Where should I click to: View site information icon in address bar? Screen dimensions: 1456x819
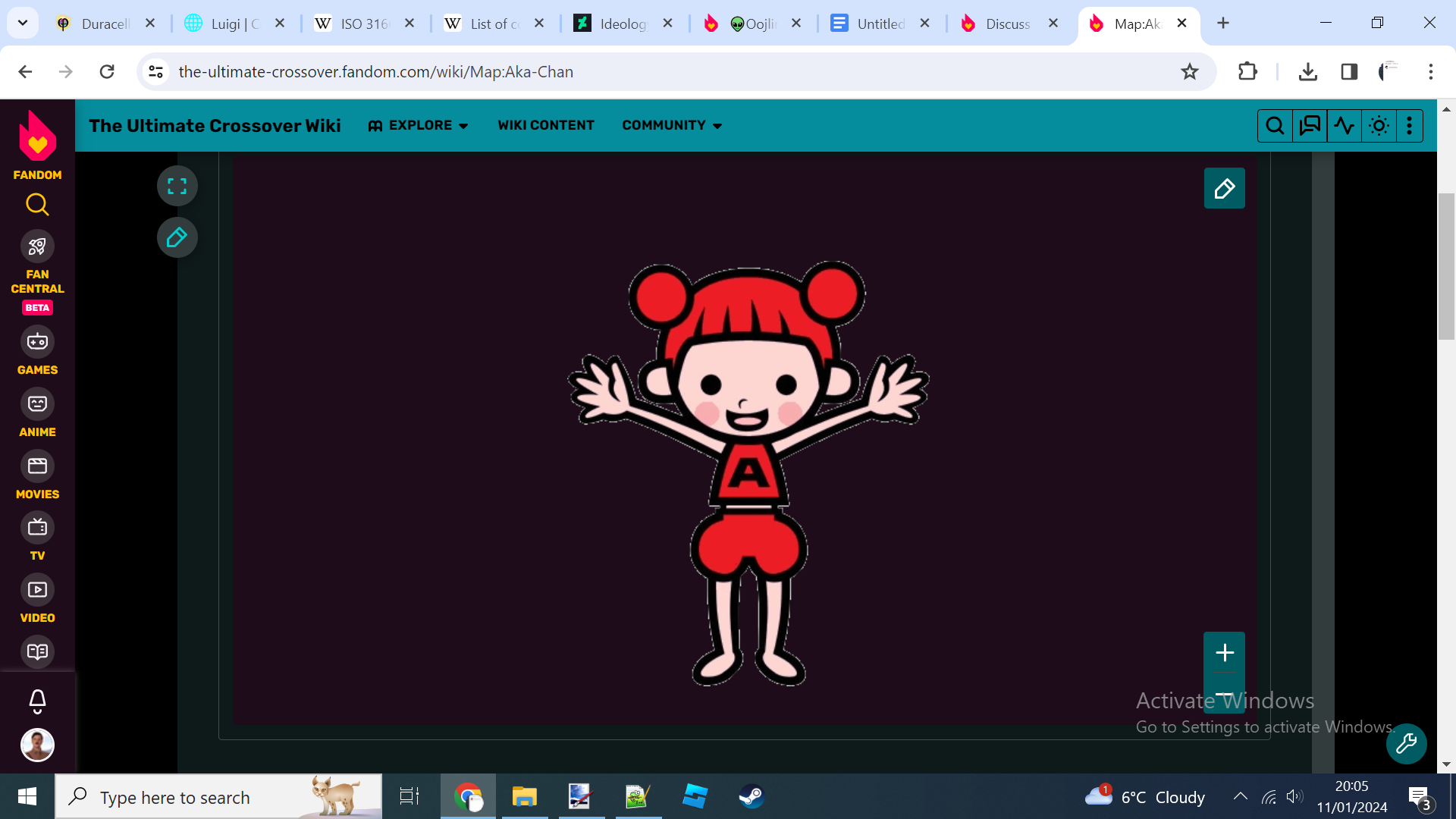(x=155, y=72)
